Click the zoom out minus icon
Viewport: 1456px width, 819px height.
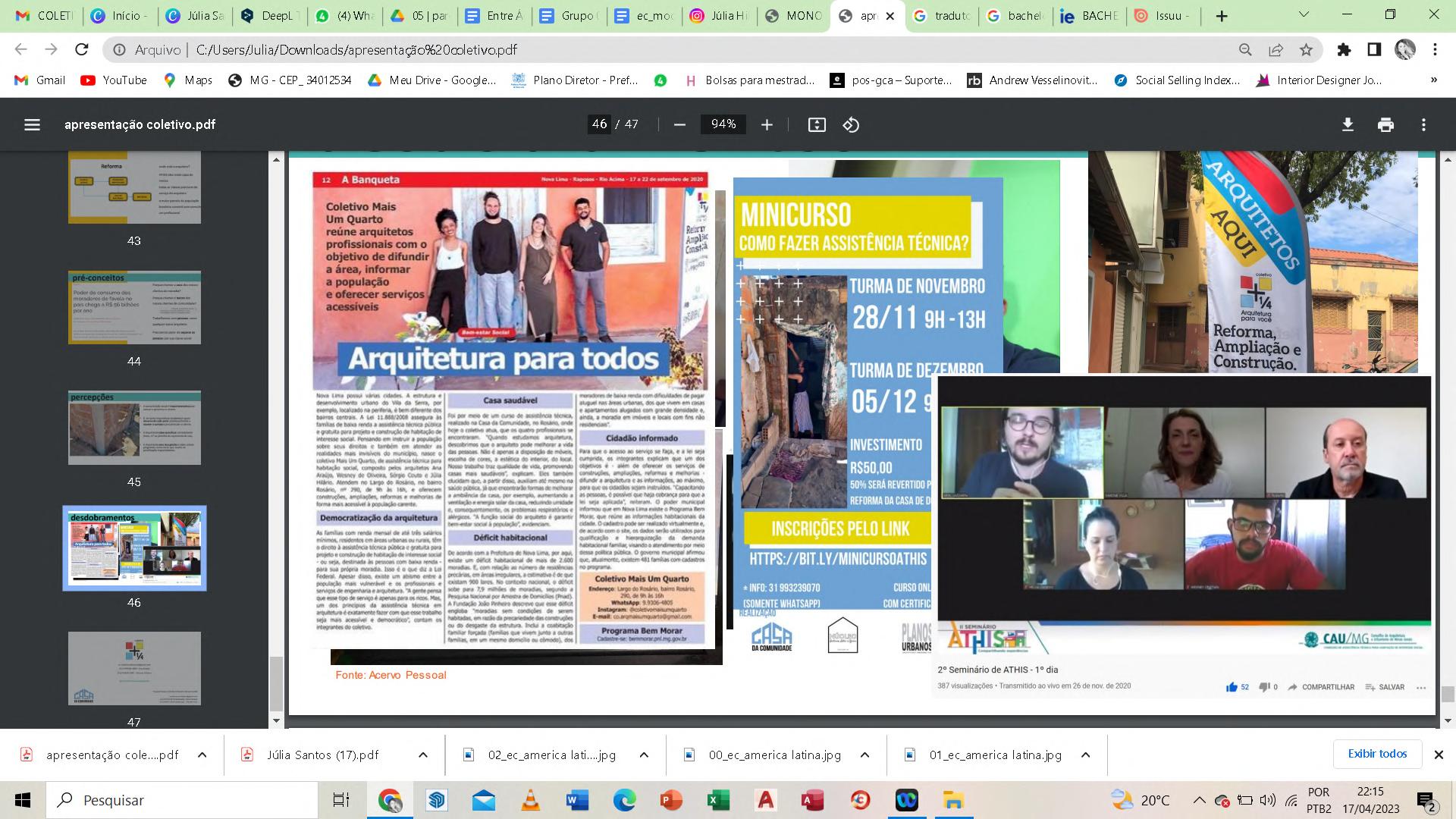tap(679, 124)
